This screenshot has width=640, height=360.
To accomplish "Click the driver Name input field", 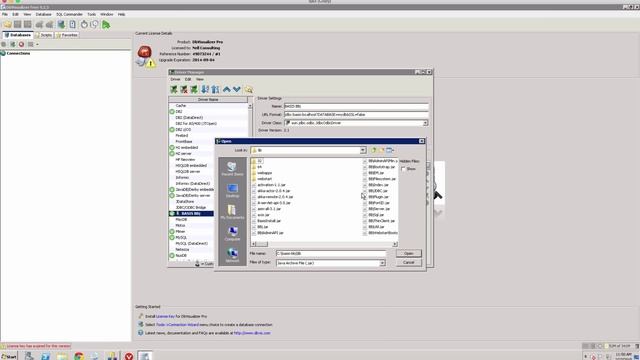I will tap(356, 106).
